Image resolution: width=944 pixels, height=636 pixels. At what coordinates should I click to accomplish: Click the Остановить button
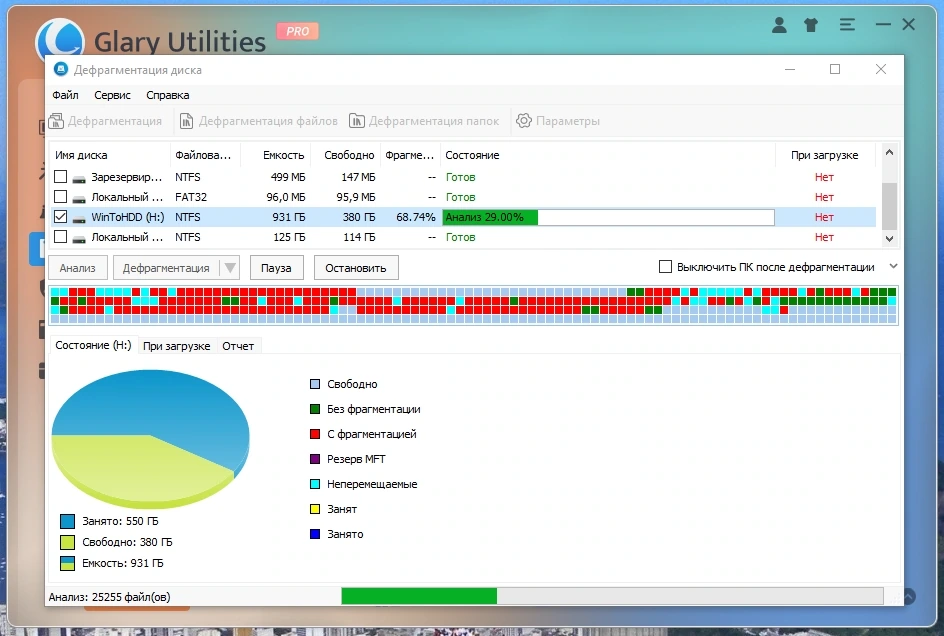(x=356, y=268)
